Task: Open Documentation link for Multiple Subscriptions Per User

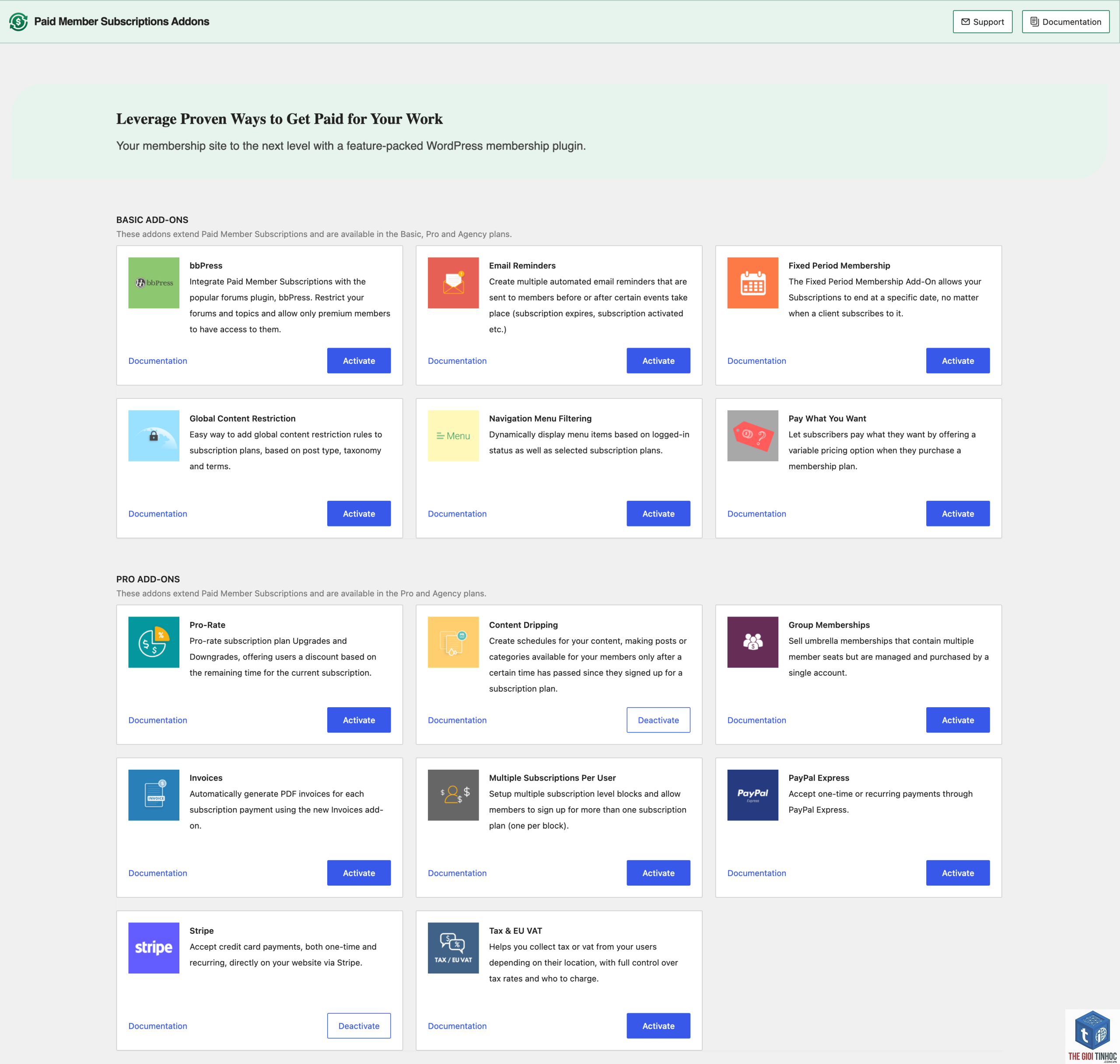Action: coord(457,873)
